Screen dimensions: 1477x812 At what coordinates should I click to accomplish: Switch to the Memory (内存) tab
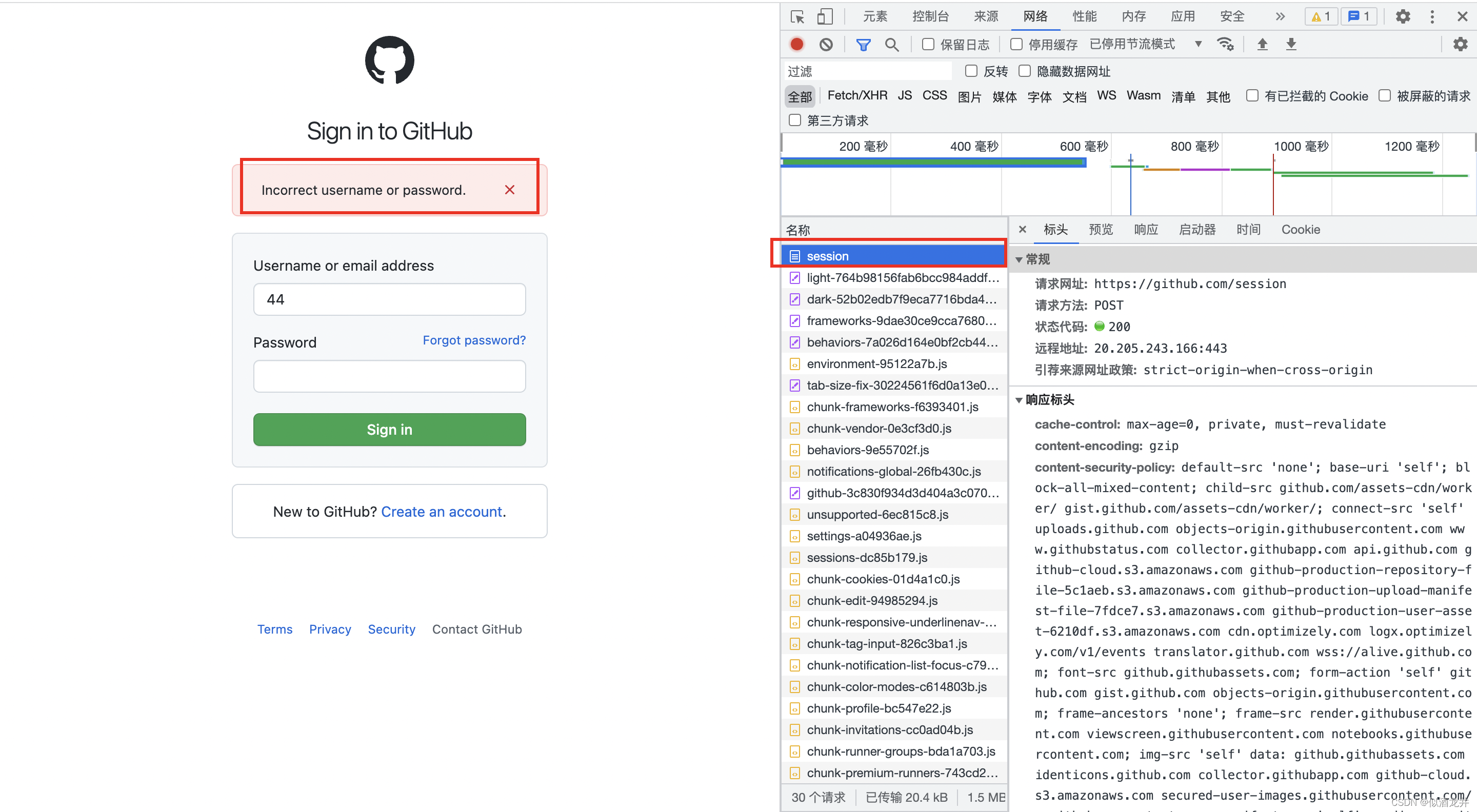[1133, 16]
